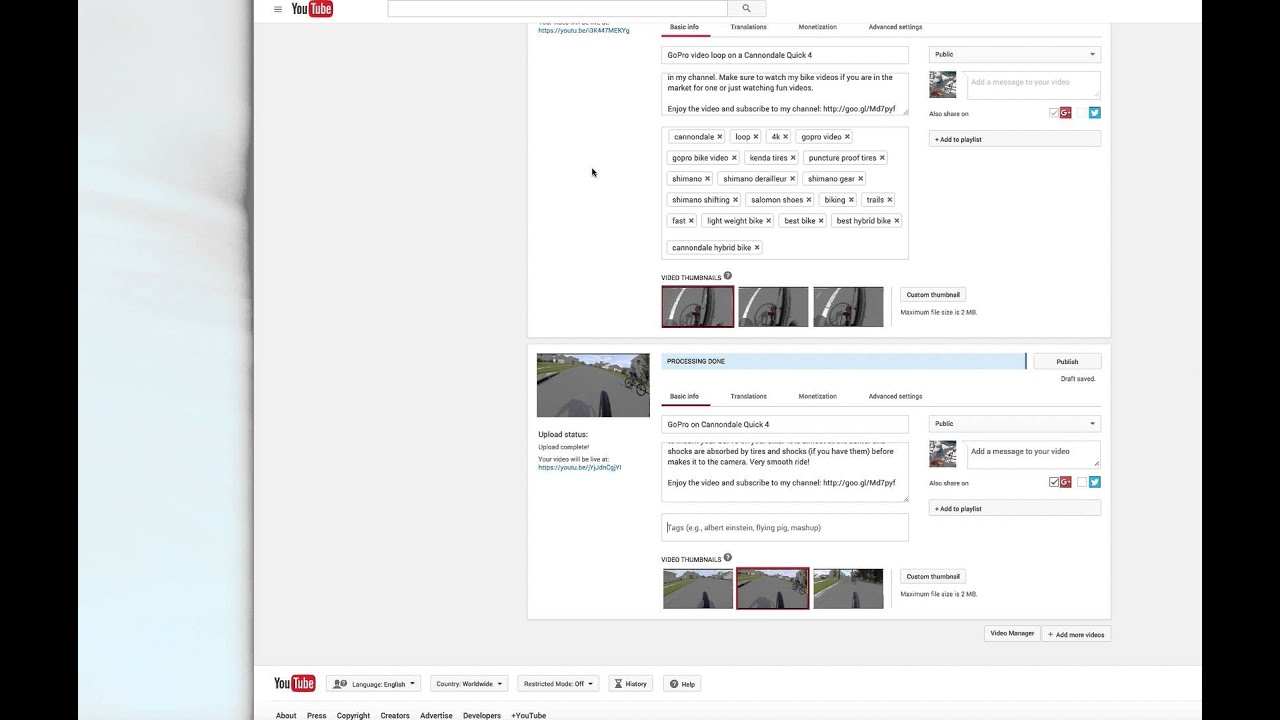This screenshot has height=720, width=1280.
Task: Click the footer Copyright link
Action: 353,715
